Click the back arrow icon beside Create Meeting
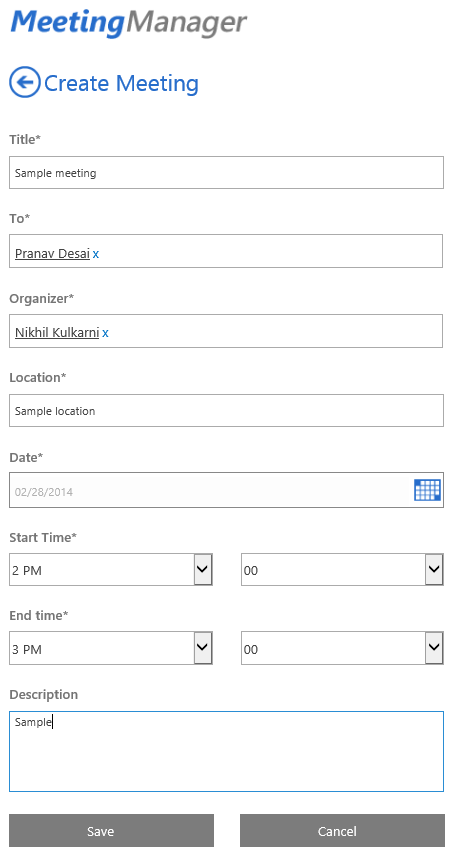 tap(25, 82)
